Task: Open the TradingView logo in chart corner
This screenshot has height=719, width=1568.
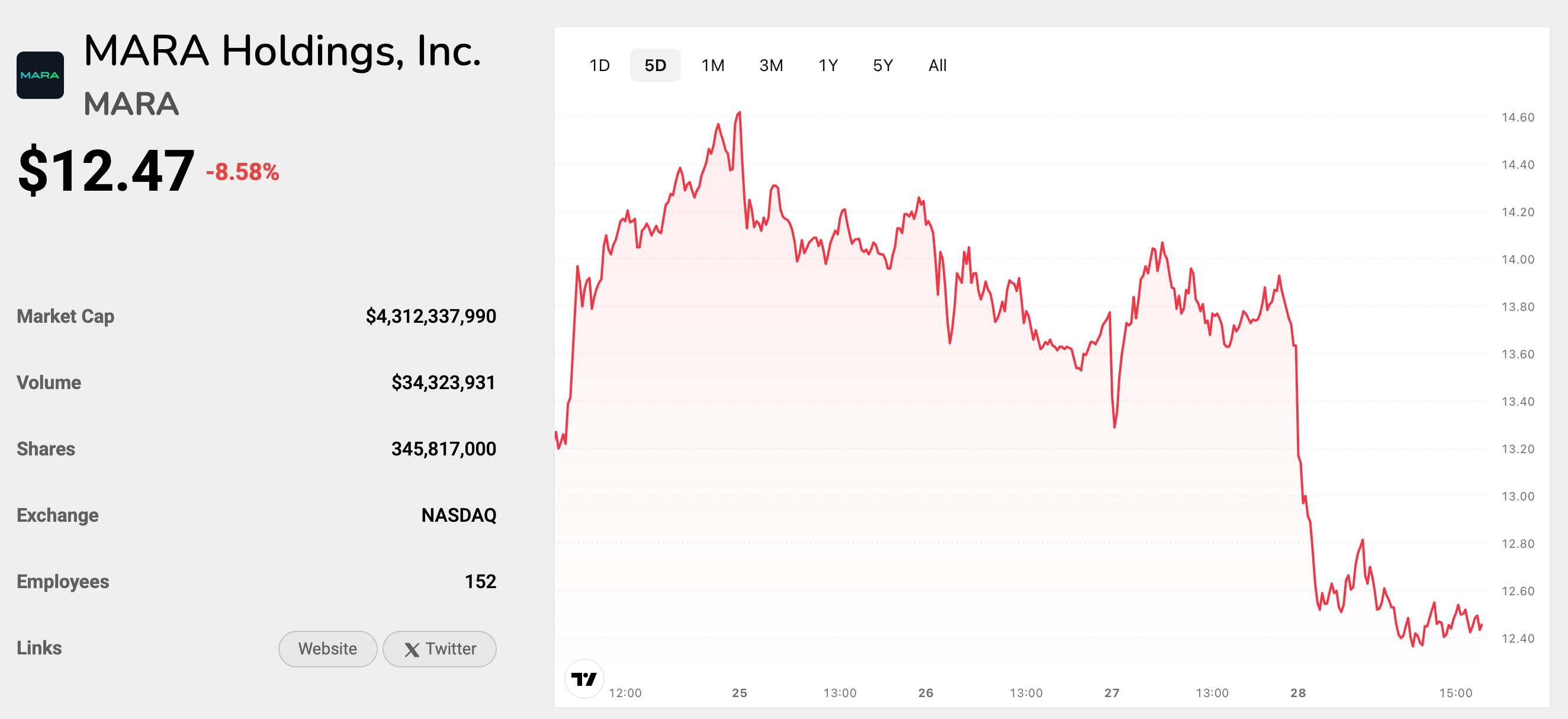Action: [584, 678]
